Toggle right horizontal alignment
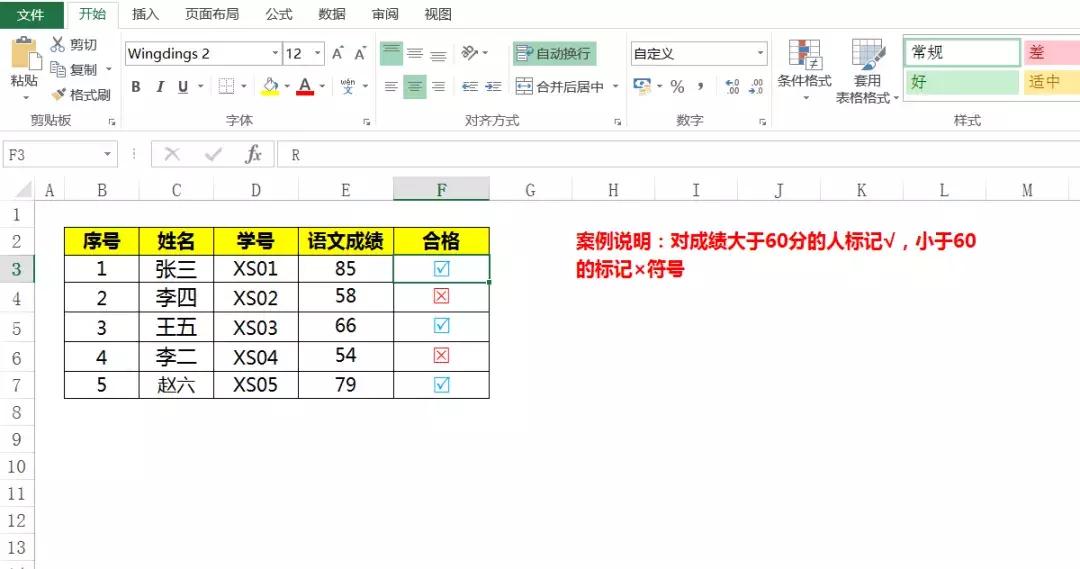The image size is (1080, 569). pyautogui.click(x=438, y=87)
